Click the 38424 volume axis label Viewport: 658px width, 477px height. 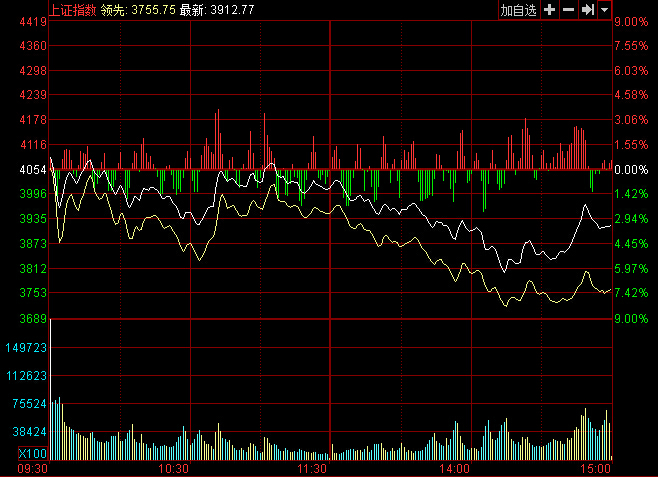[x=29, y=432]
